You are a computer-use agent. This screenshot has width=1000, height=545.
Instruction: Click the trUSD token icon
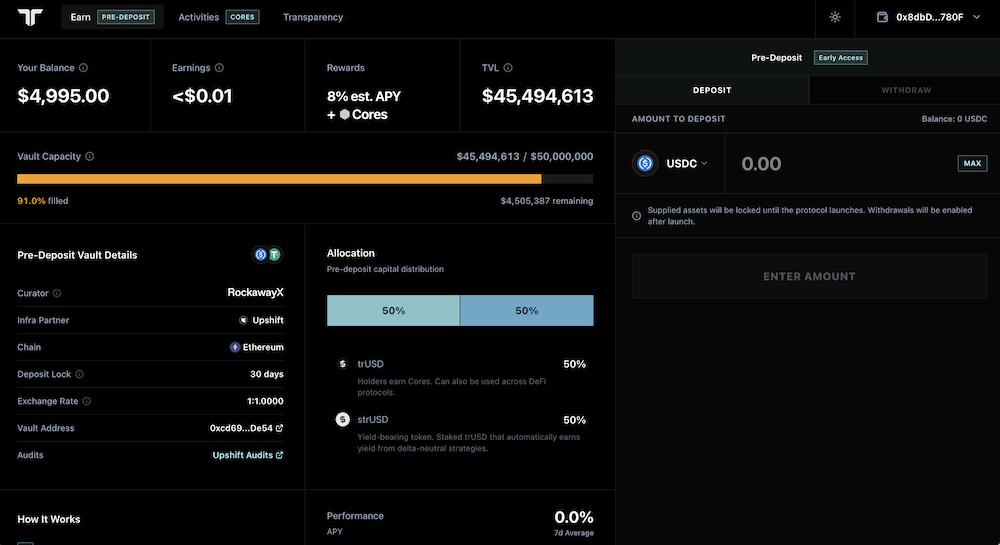click(x=342, y=364)
